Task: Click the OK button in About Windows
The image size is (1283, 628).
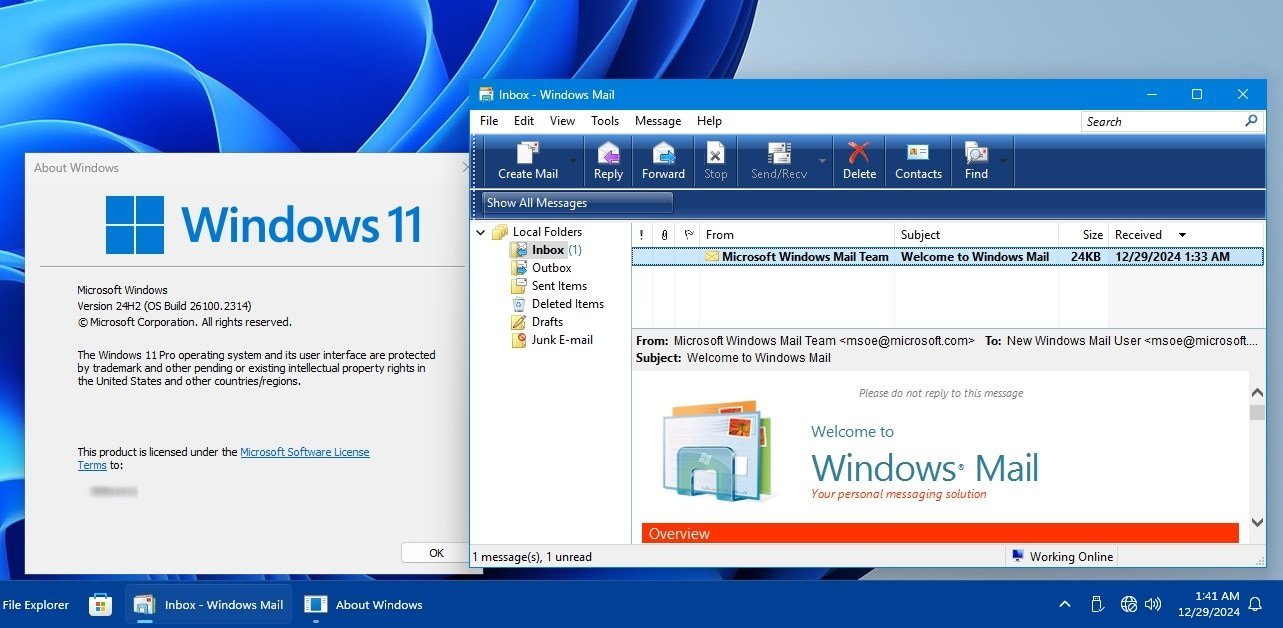Action: pyautogui.click(x=436, y=553)
